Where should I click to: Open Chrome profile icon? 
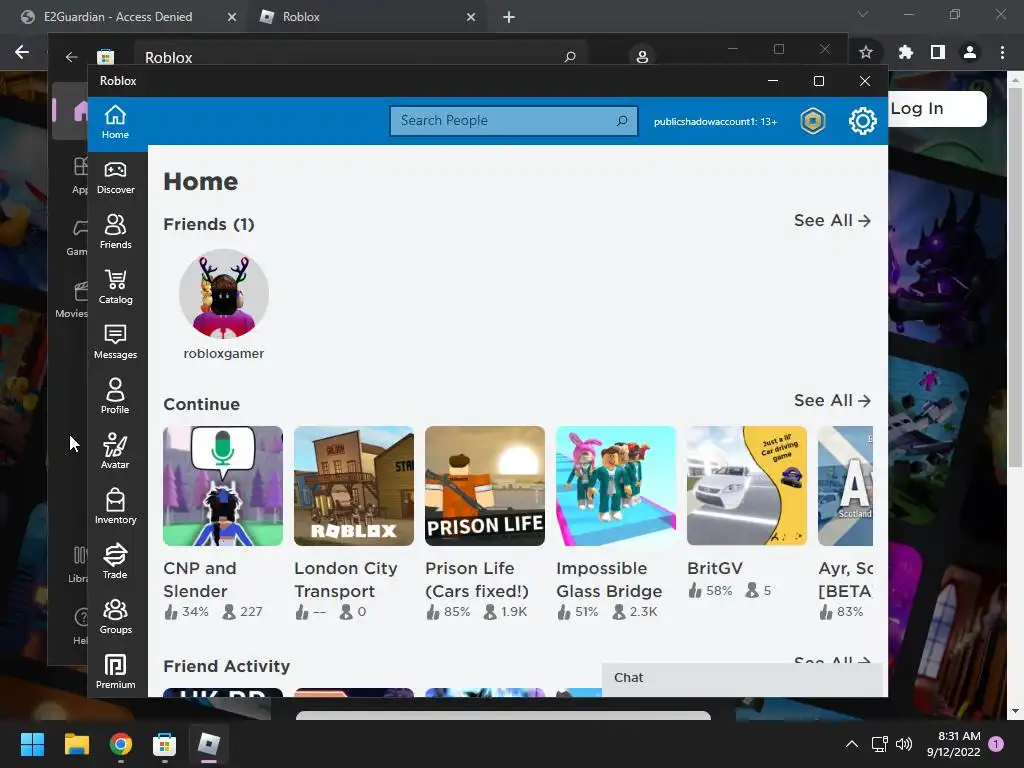tap(970, 52)
